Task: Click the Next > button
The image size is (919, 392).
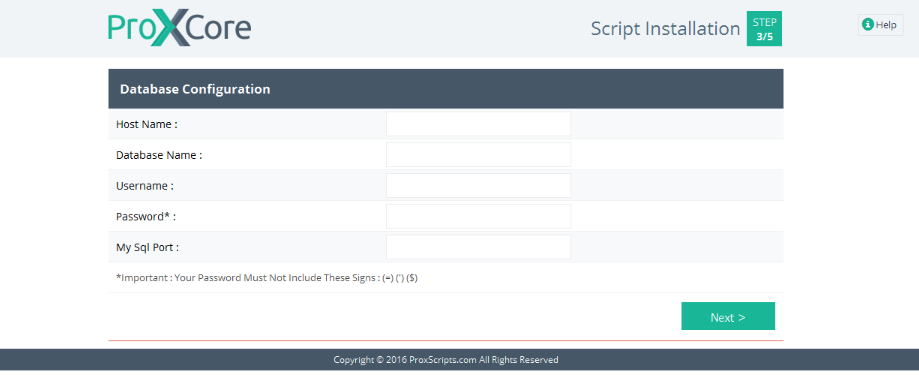Action: pyautogui.click(x=728, y=316)
